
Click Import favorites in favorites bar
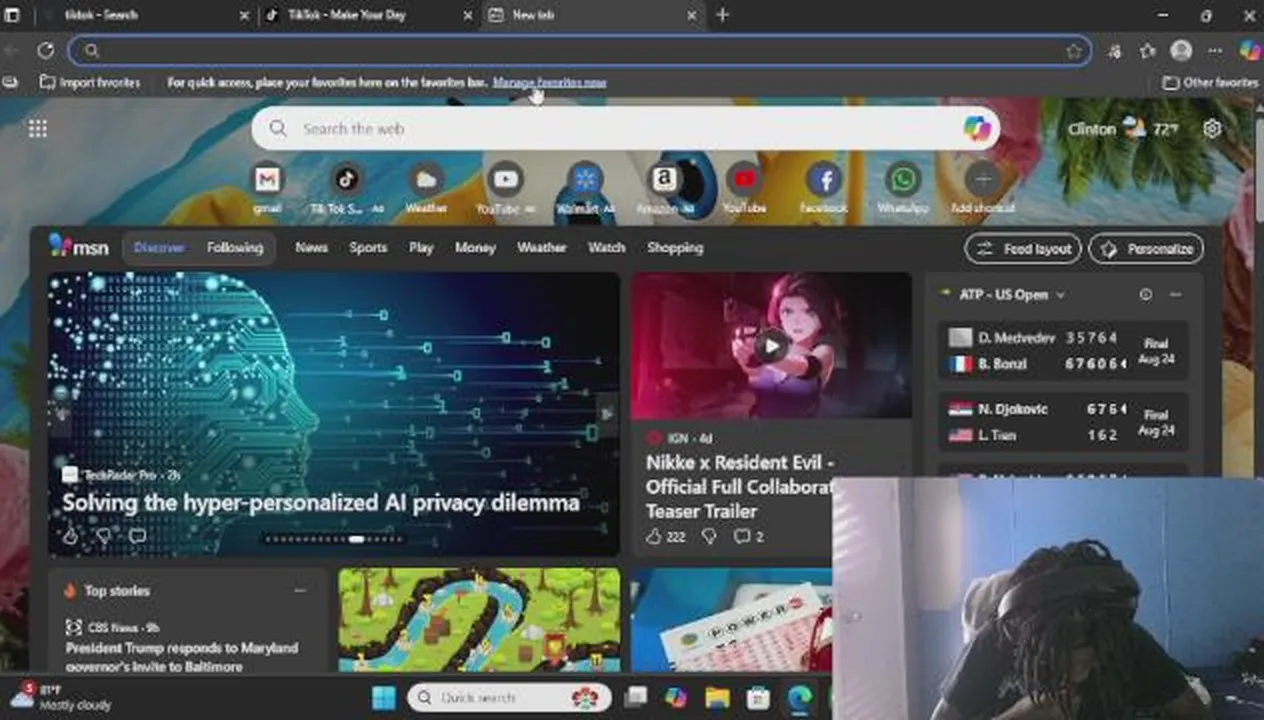coord(90,83)
